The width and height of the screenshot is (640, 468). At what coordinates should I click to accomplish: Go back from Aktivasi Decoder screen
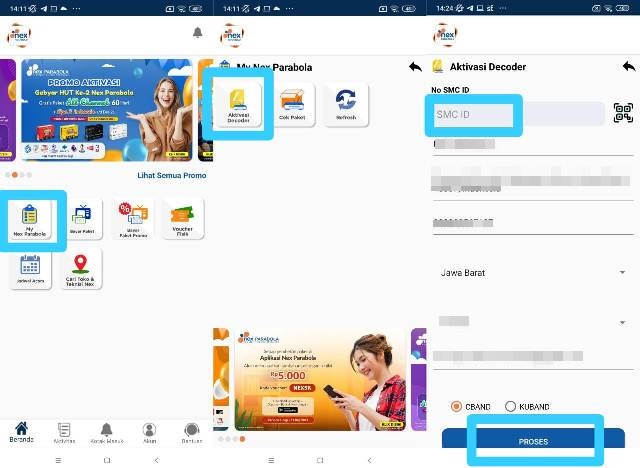629,66
